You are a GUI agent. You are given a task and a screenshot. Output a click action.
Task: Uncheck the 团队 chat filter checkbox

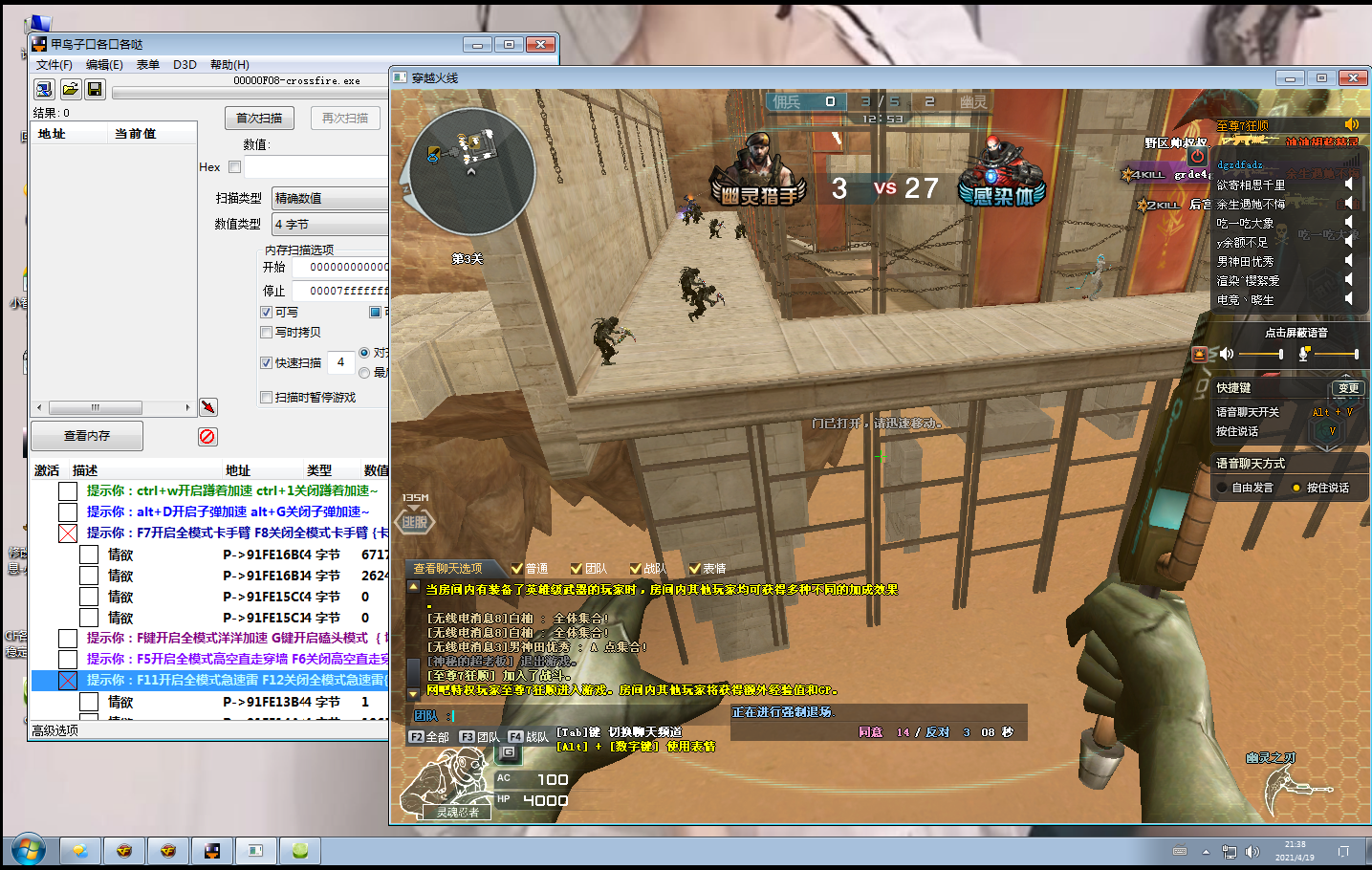(x=577, y=568)
